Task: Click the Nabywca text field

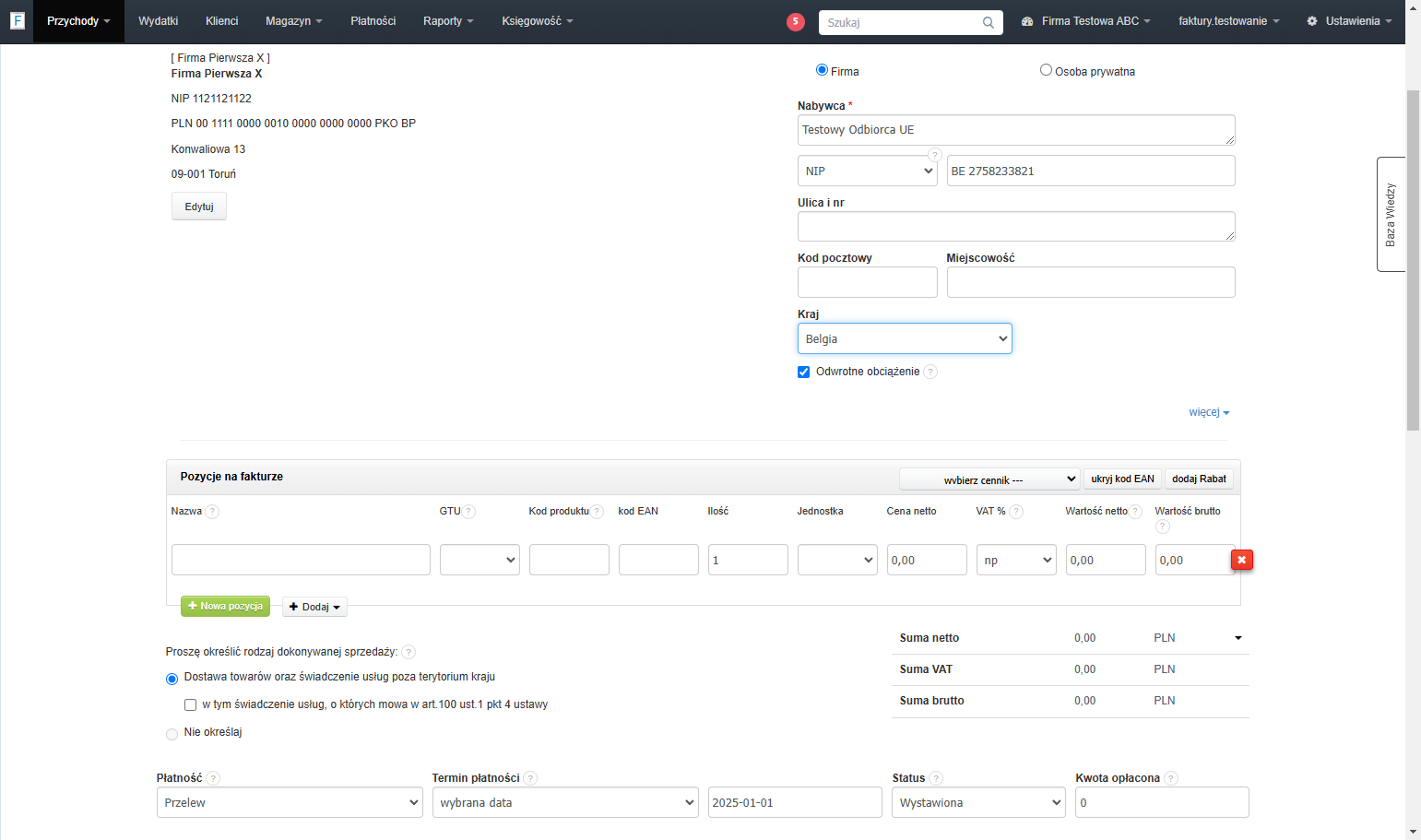Action: point(1016,130)
